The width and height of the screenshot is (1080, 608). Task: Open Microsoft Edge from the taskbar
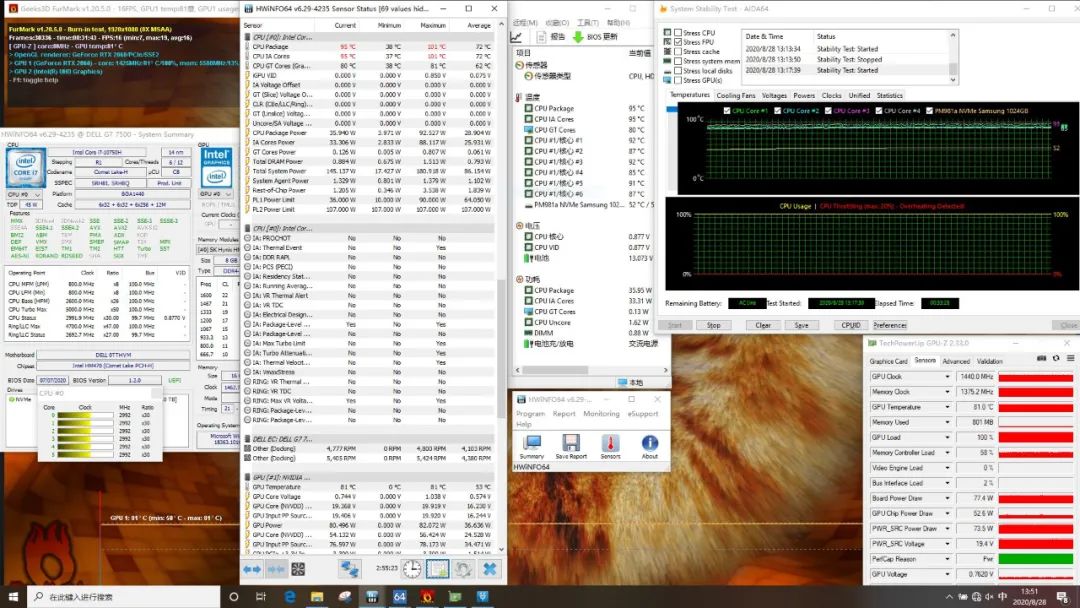coord(290,597)
